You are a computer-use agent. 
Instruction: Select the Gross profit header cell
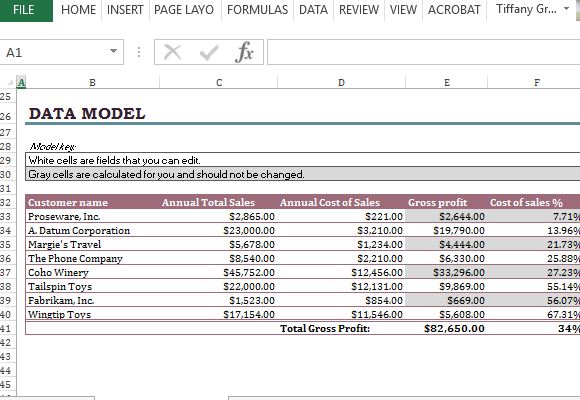click(446, 202)
